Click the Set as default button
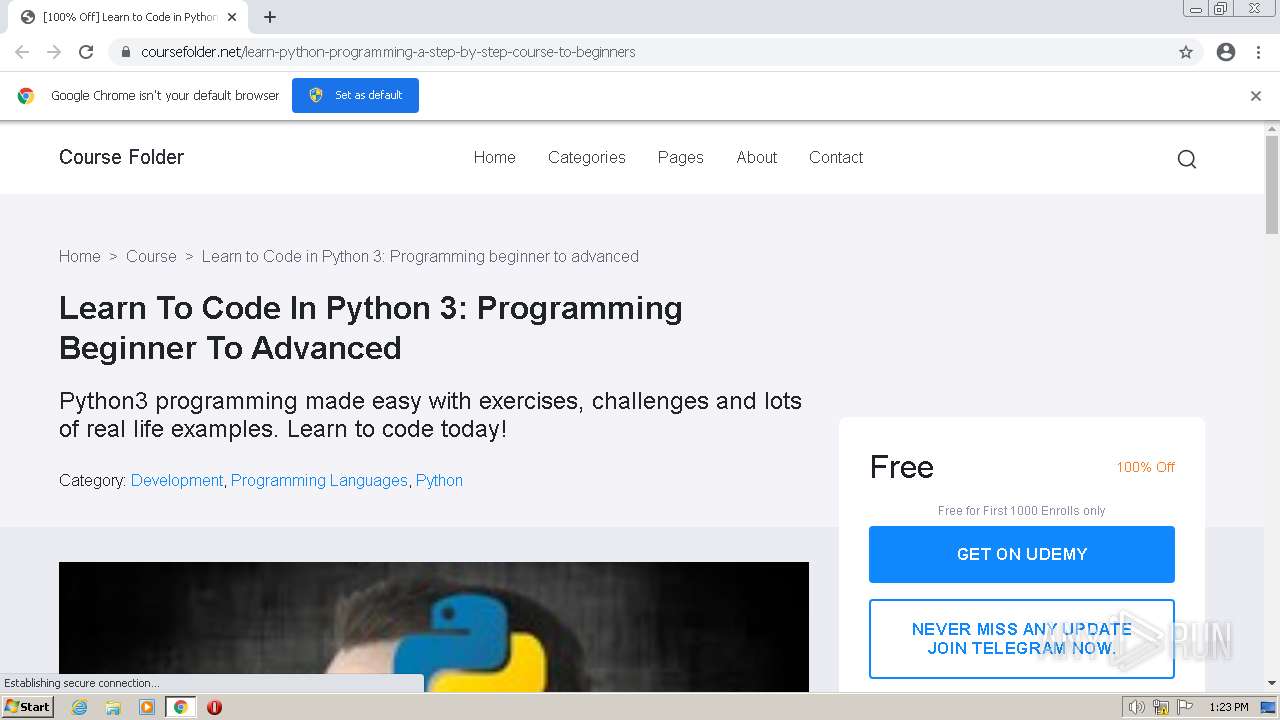 click(x=355, y=95)
